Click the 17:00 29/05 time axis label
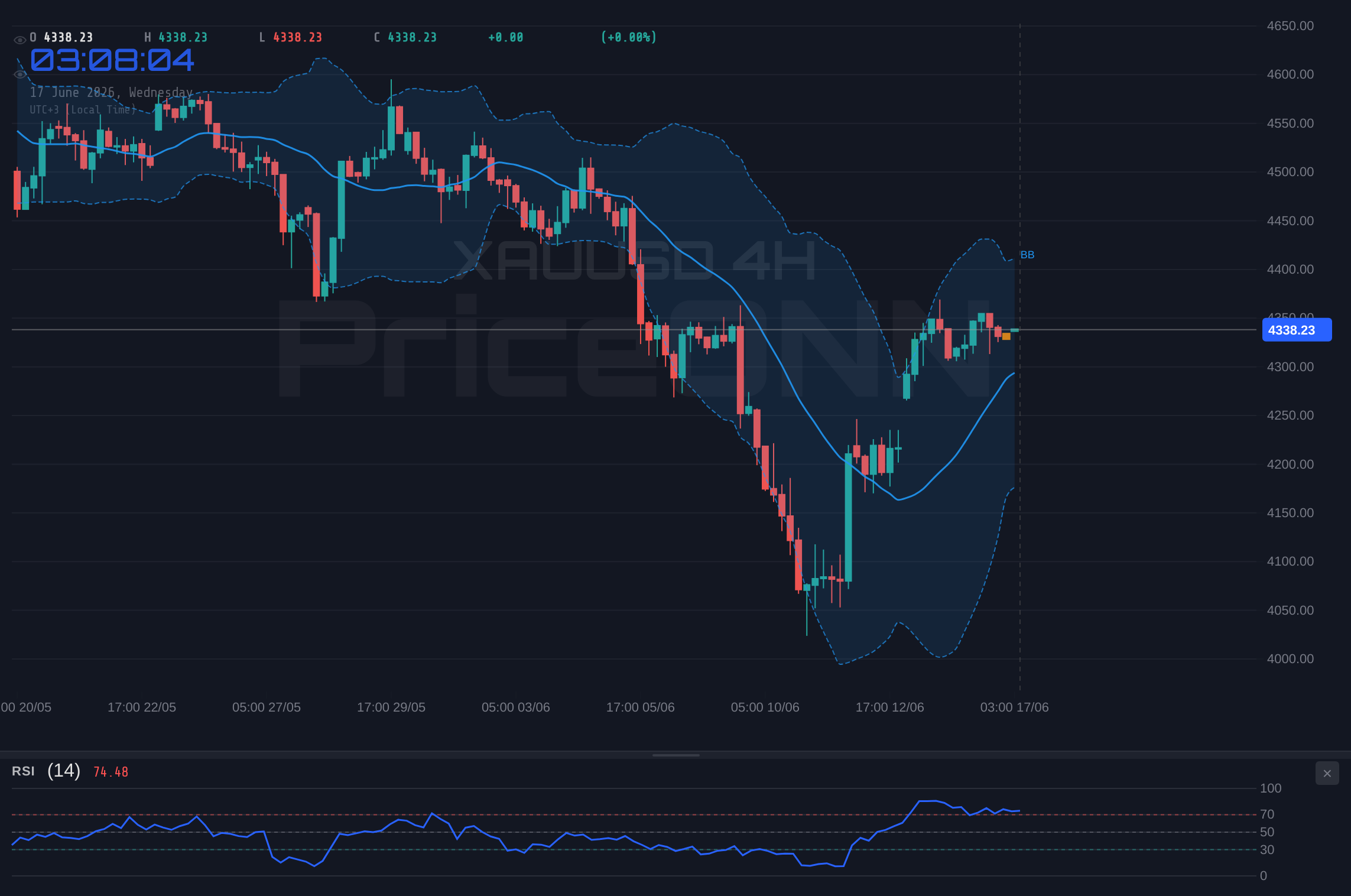Image resolution: width=1351 pixels, height=896 pixels. tap(391, 707)
